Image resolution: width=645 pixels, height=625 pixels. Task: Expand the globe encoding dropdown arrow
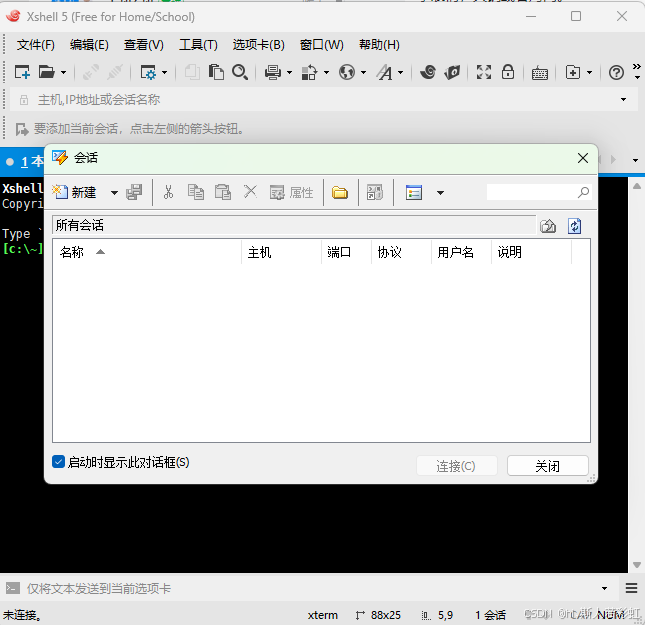click(x=363, y=73)
